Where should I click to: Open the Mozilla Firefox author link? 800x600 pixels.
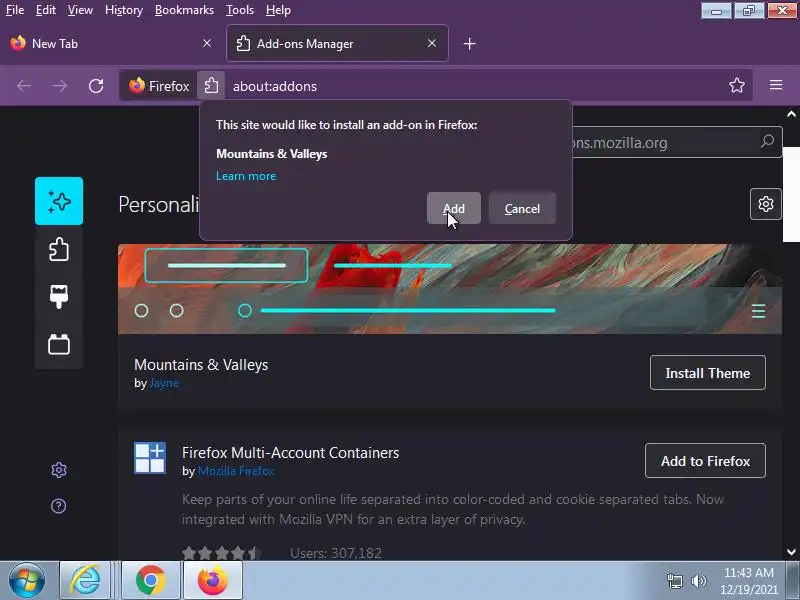[x=236, y=471]
